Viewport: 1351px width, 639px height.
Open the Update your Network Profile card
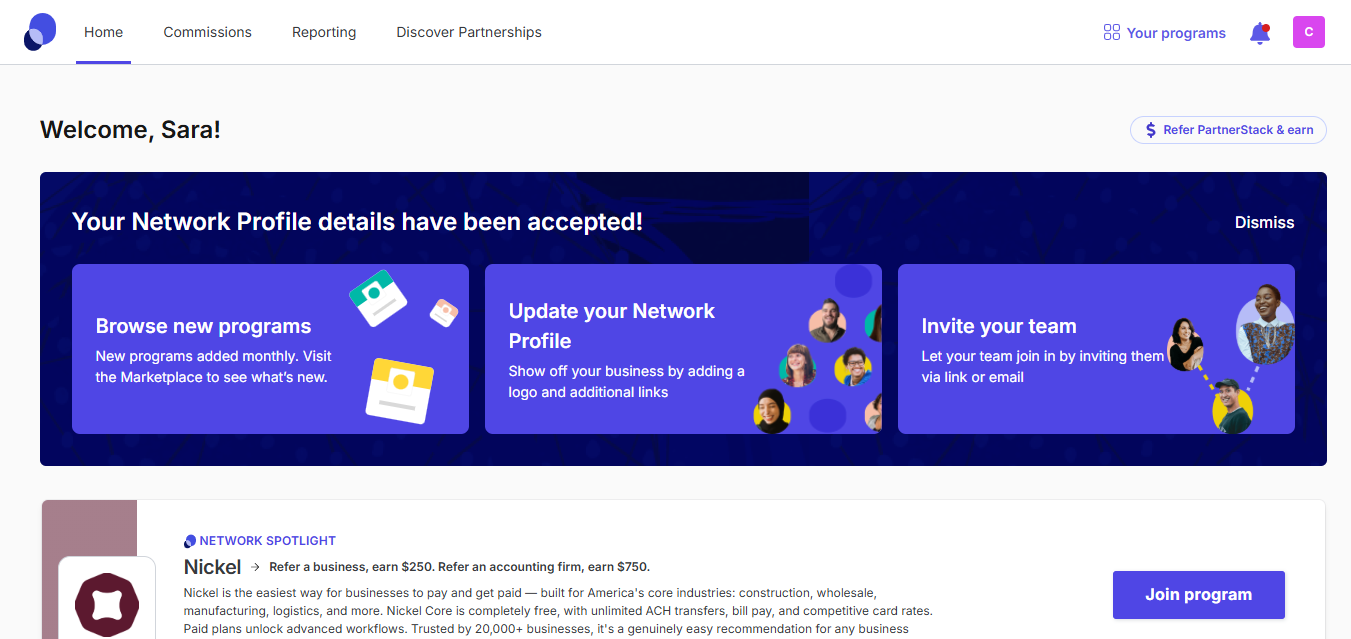click(x=683, y=349)
